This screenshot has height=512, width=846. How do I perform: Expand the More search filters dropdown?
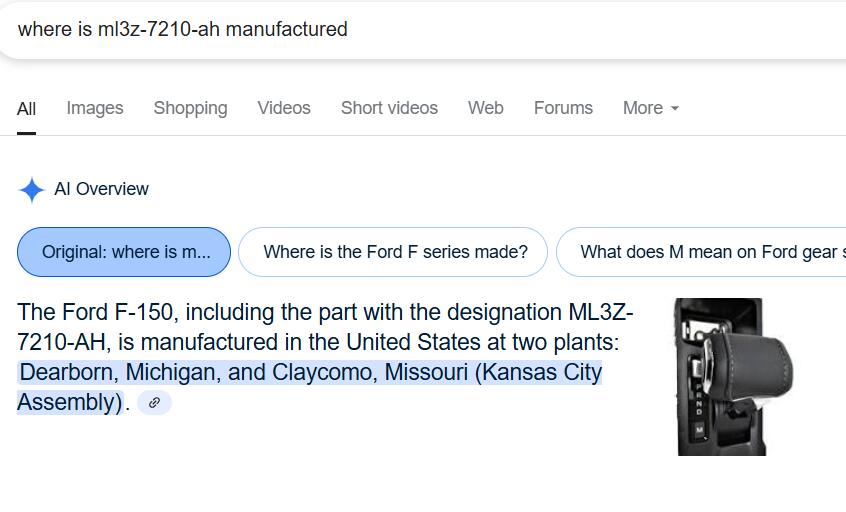click(651, 108)
